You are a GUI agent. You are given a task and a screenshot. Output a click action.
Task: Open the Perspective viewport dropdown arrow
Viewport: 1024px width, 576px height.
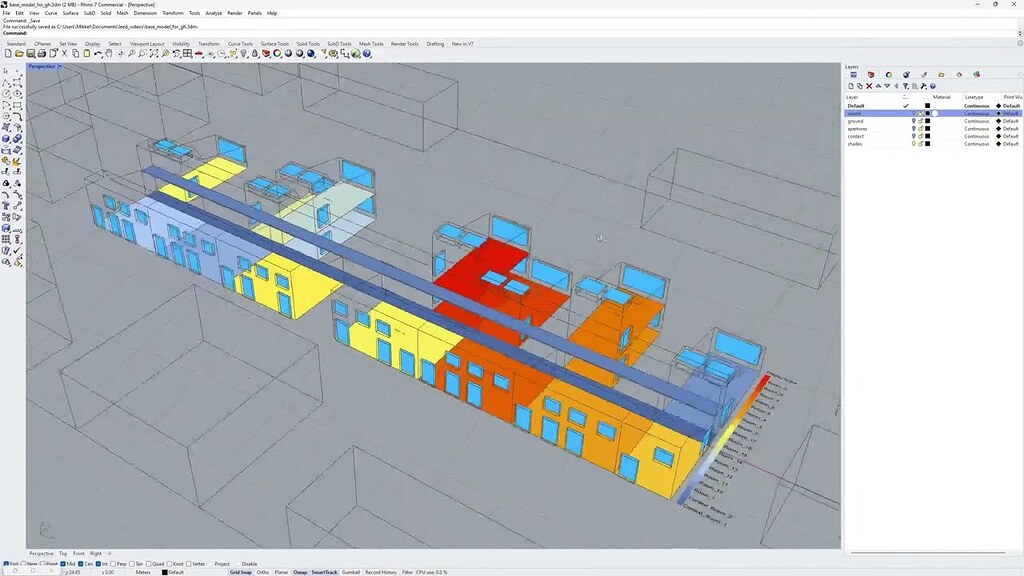(59, 66)
